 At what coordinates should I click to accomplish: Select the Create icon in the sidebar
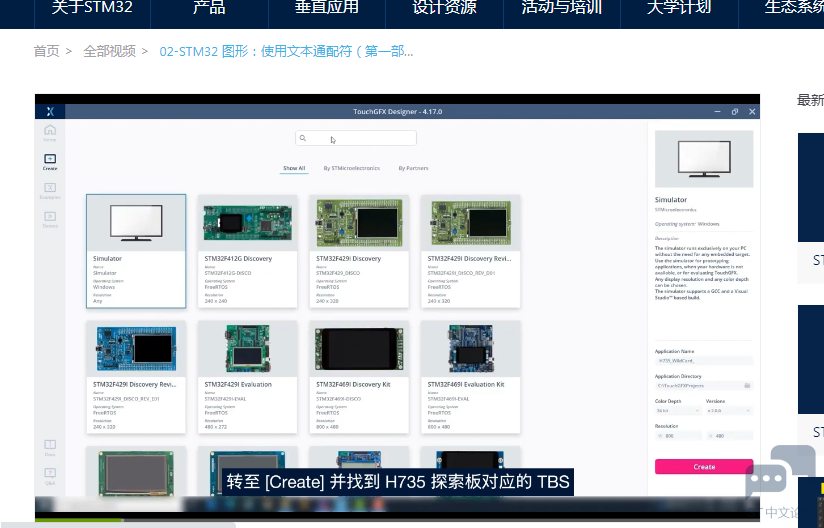pos(50,162)
